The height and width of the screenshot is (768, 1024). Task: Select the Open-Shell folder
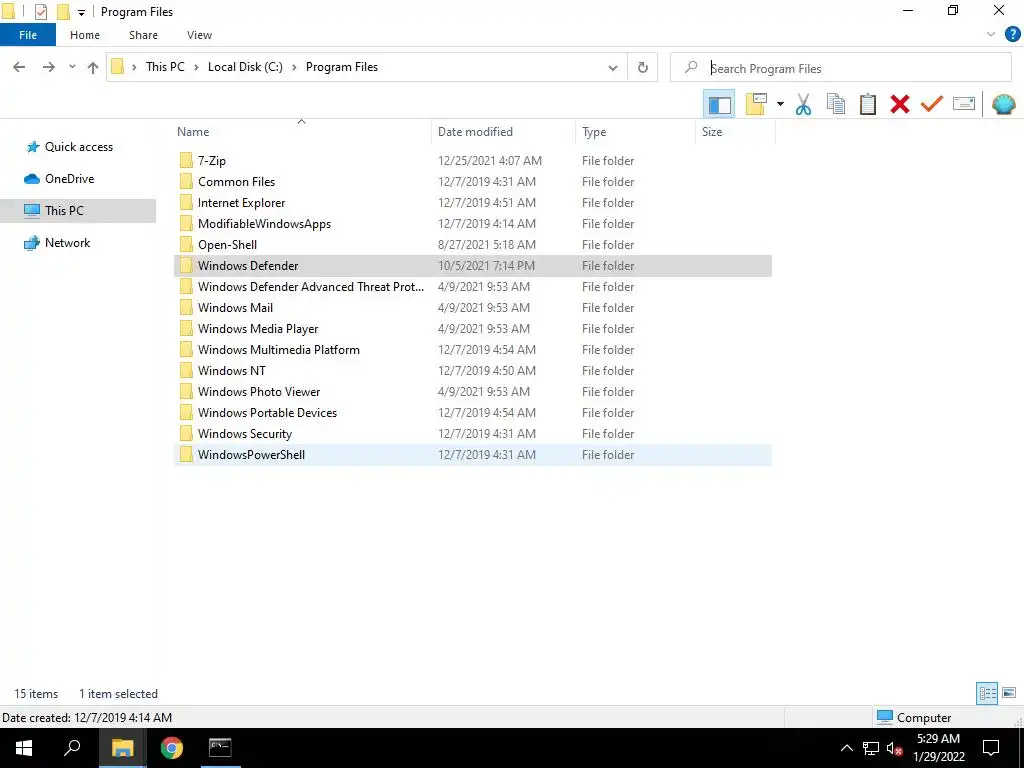[x=473, y=245]
